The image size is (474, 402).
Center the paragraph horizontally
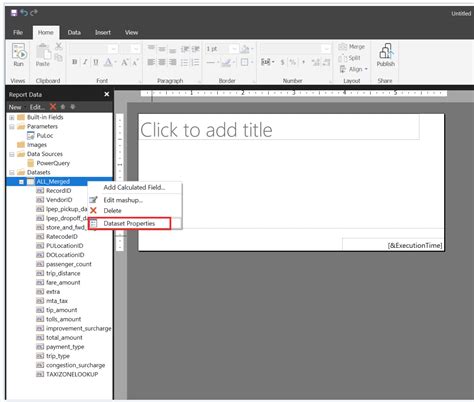(x=162, y=62)
